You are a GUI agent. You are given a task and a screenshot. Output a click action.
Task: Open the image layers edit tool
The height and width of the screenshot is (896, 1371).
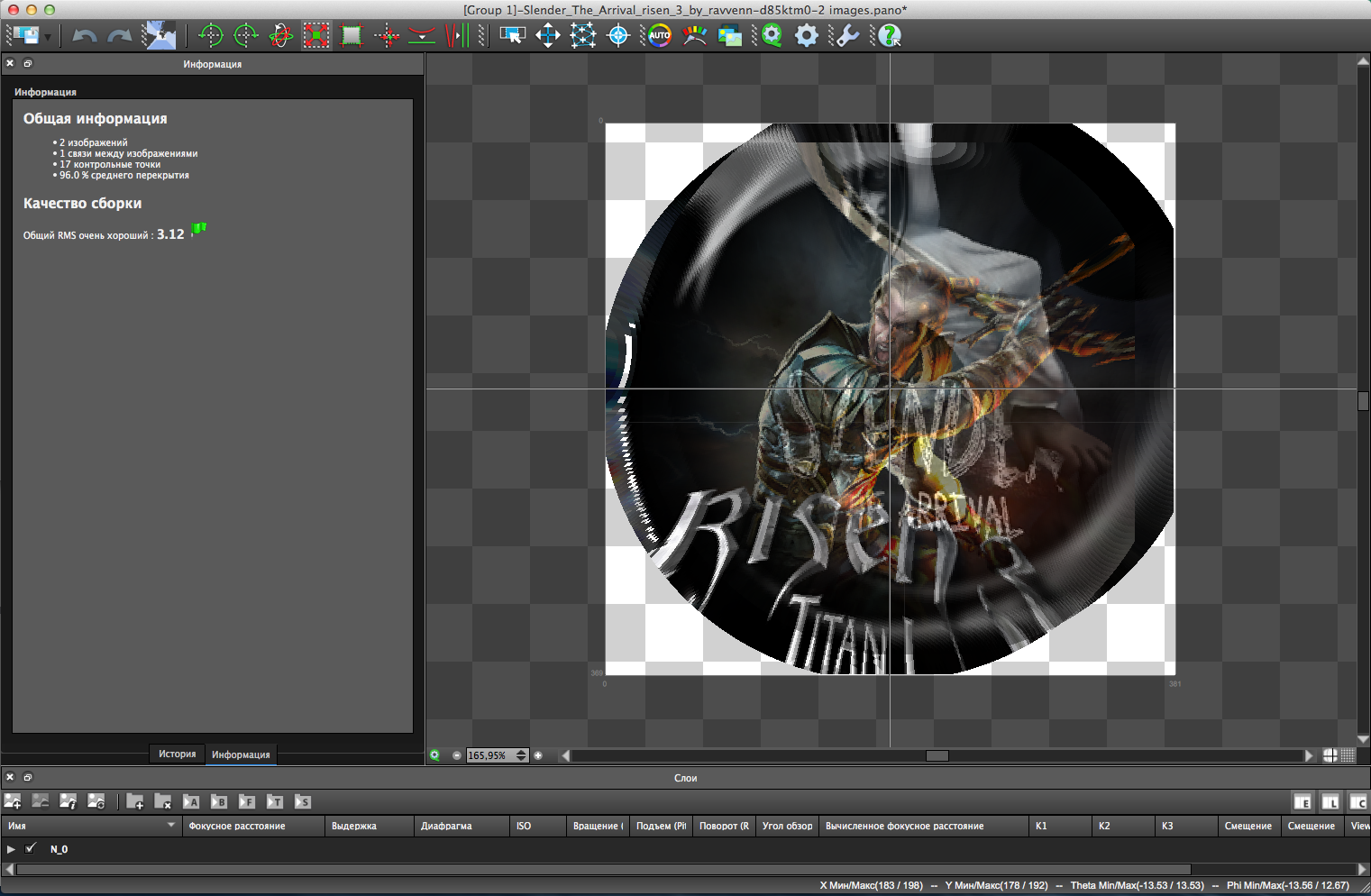730,35
